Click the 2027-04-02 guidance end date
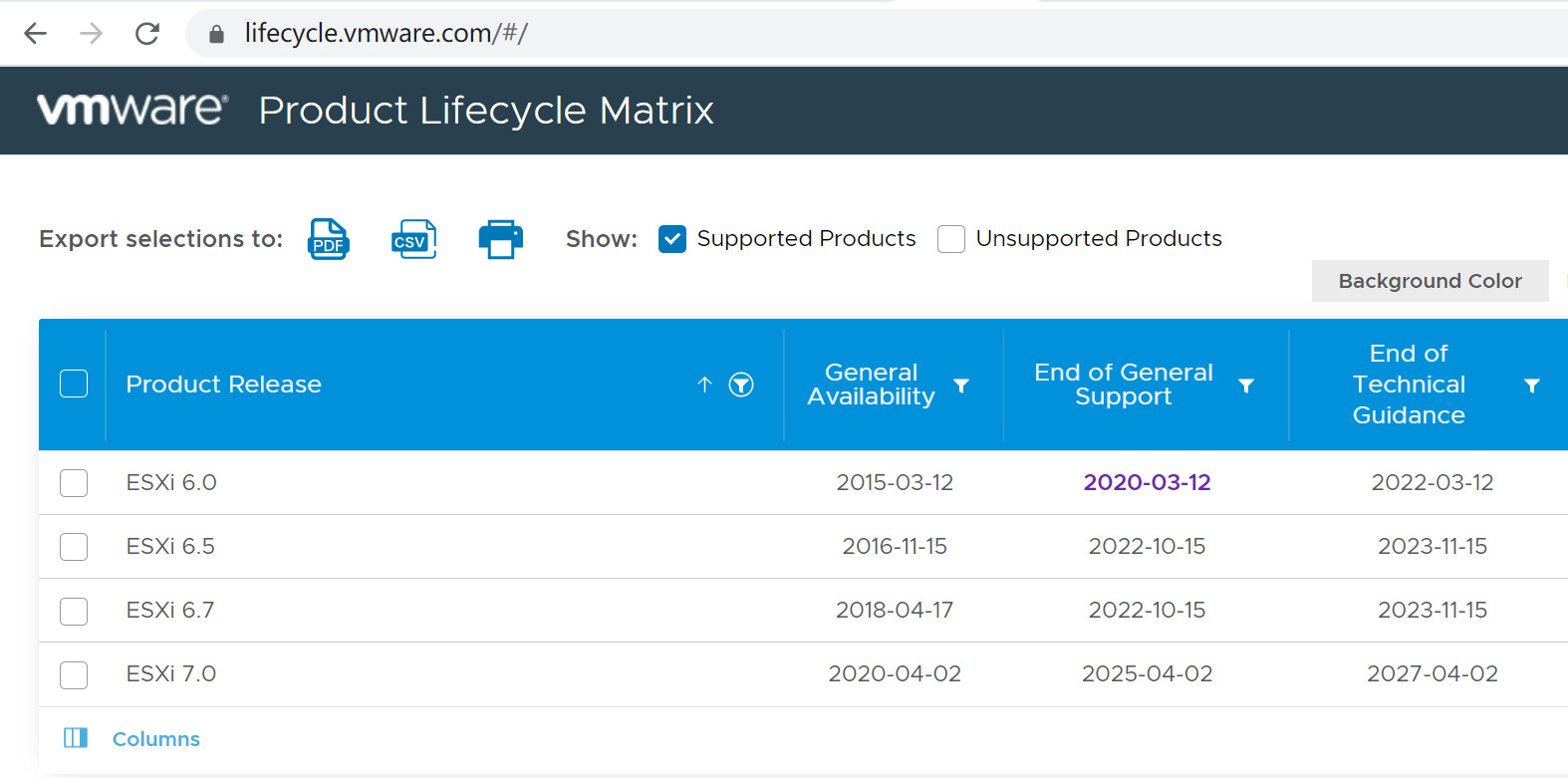Image resolution: width=1568 pixels, height=778 pixels. coord(1433,673)
